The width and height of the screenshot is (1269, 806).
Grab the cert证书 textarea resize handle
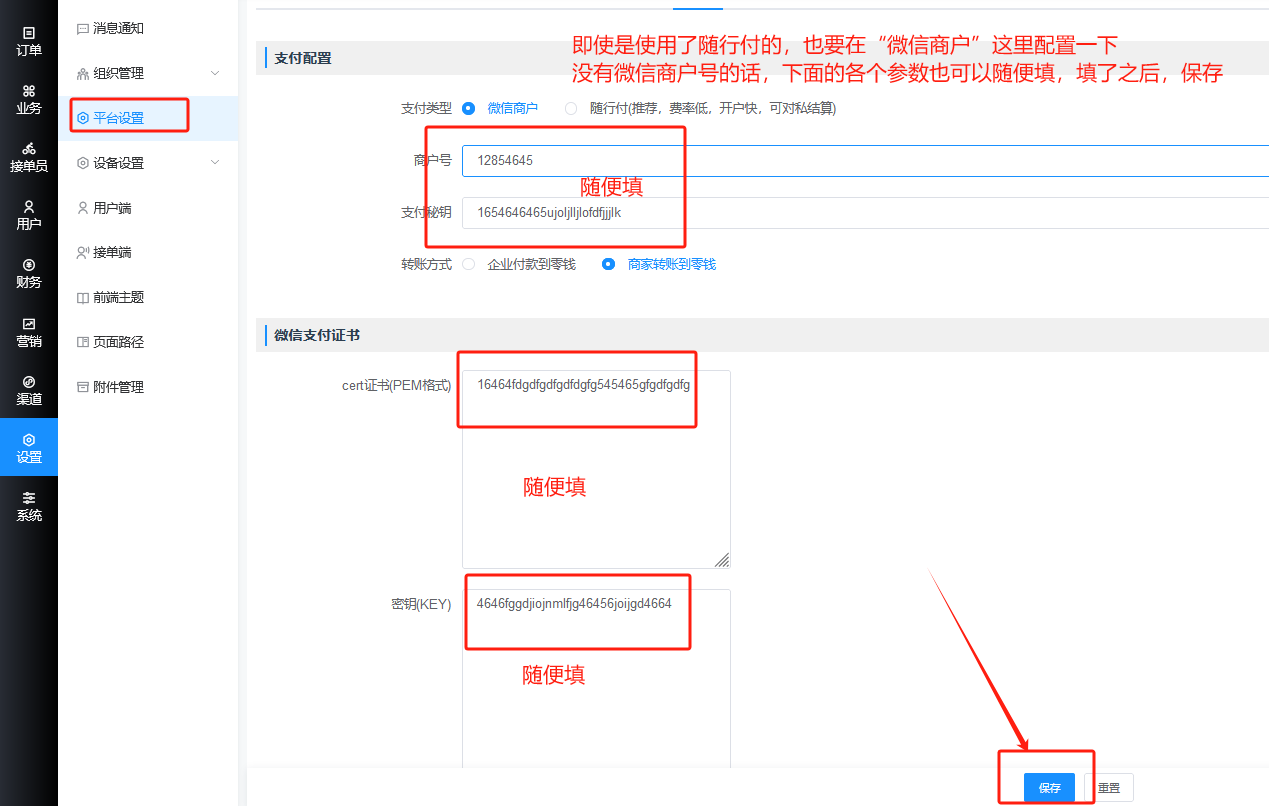tap(722, 560)
